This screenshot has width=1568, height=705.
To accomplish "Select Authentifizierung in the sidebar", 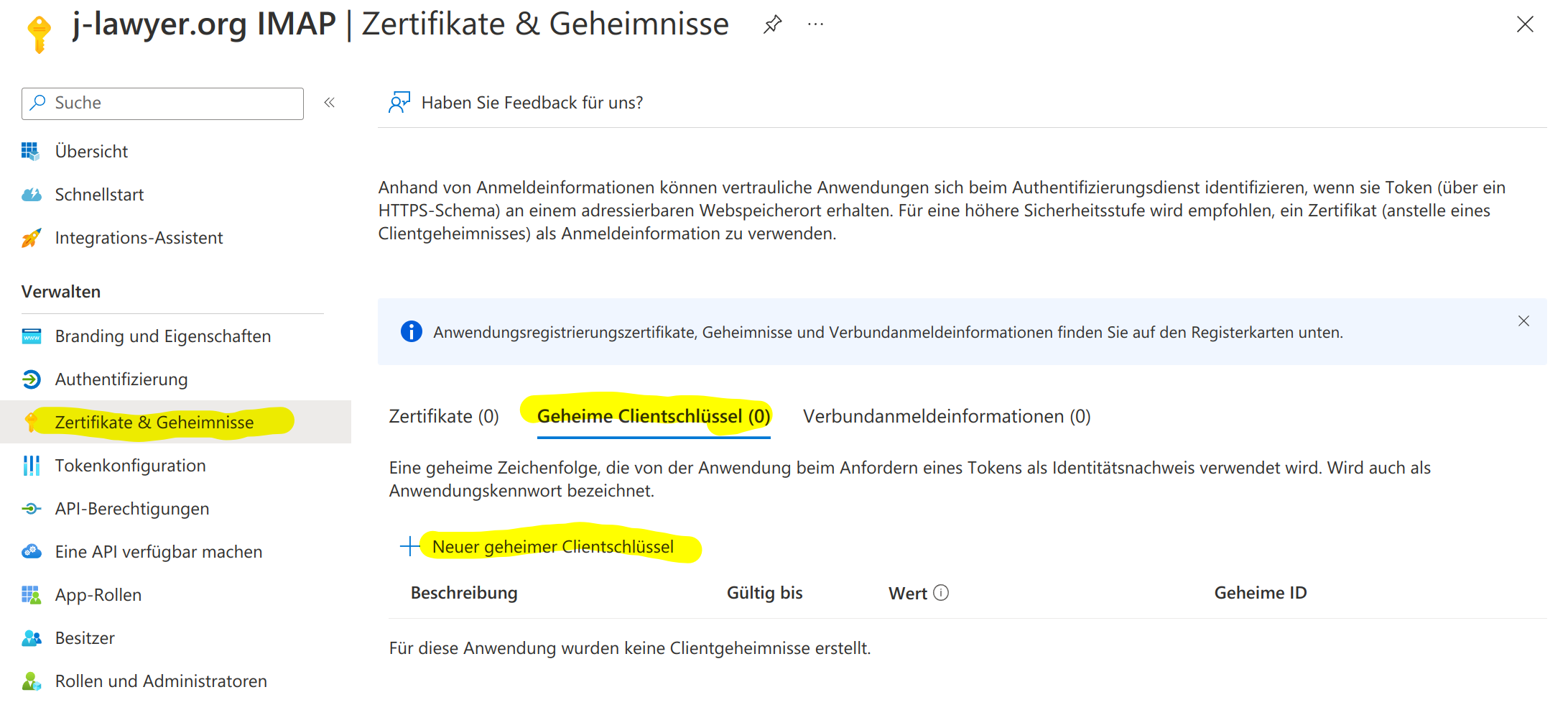I will [x=121, y=379].
